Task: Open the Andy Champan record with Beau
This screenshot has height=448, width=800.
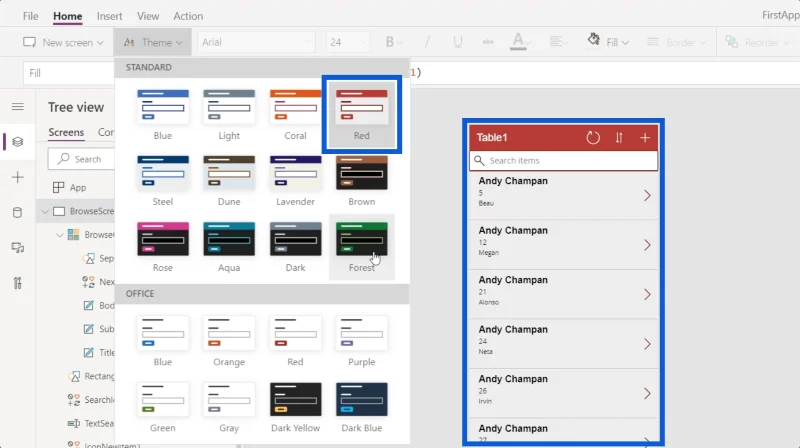Action: (x=563, y=195)
